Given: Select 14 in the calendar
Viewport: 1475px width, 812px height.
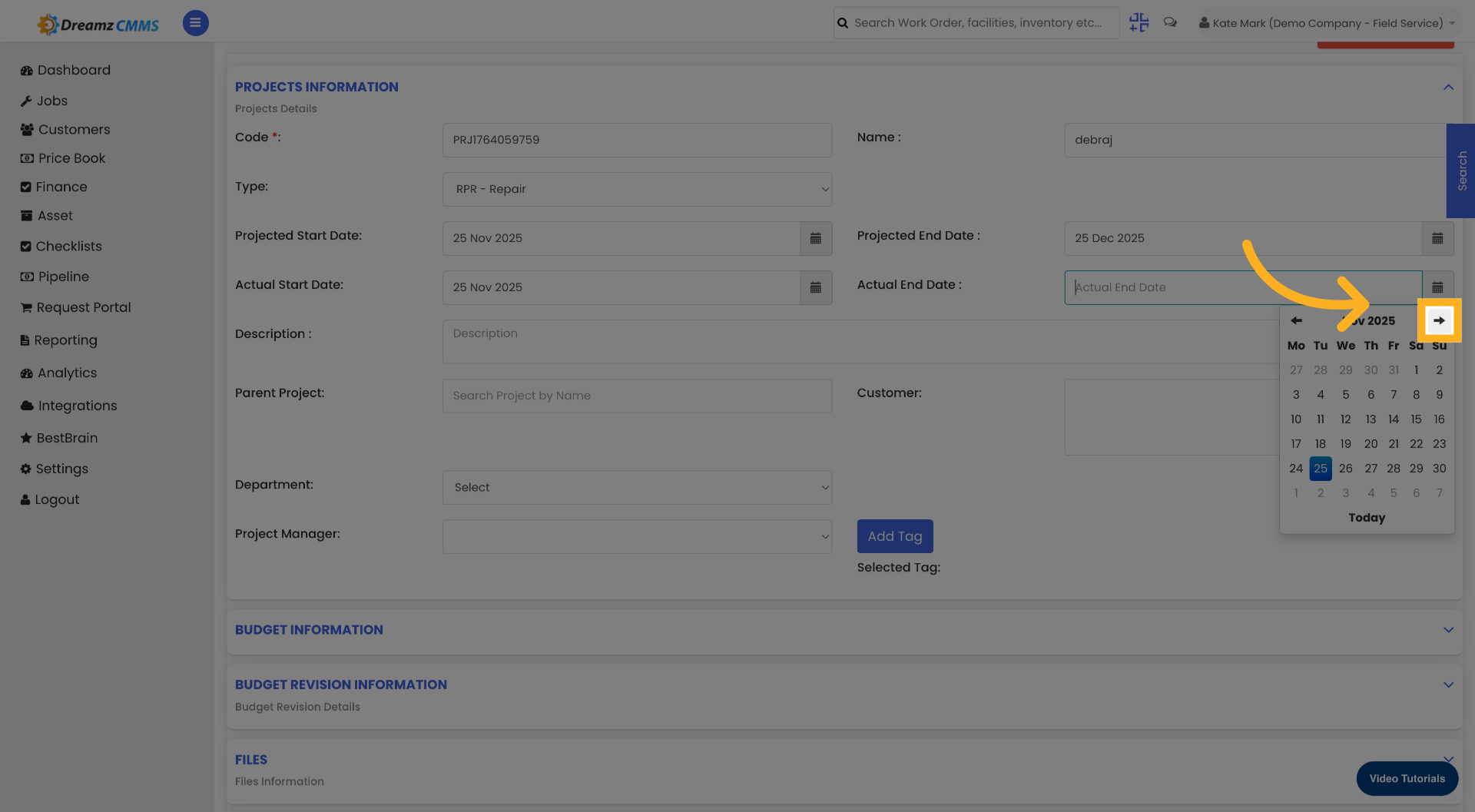Looking at the screenshot, I should [x=1393, y=419].
